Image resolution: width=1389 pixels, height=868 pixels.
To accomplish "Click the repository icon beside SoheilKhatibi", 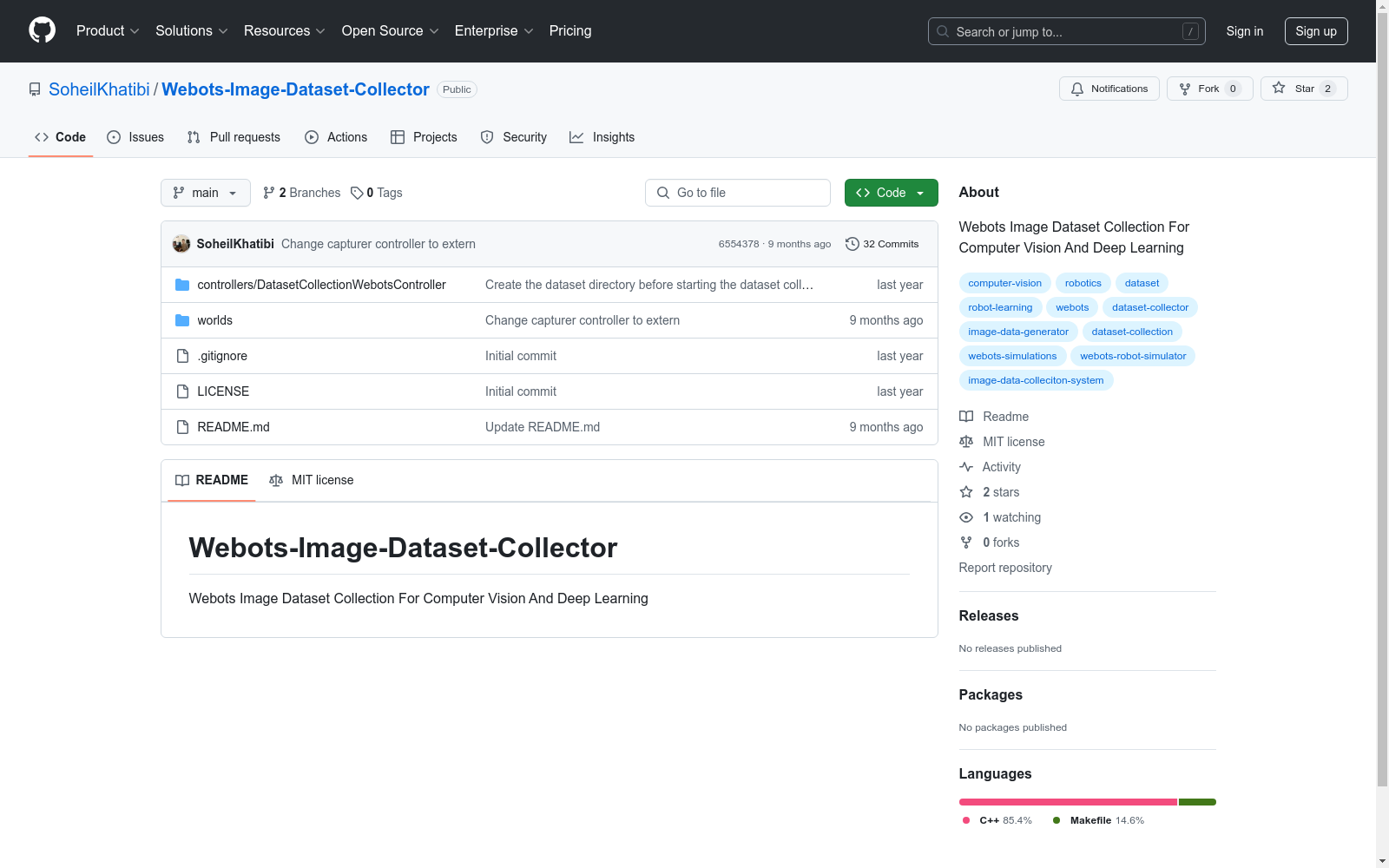I will (x=35, y=89).
